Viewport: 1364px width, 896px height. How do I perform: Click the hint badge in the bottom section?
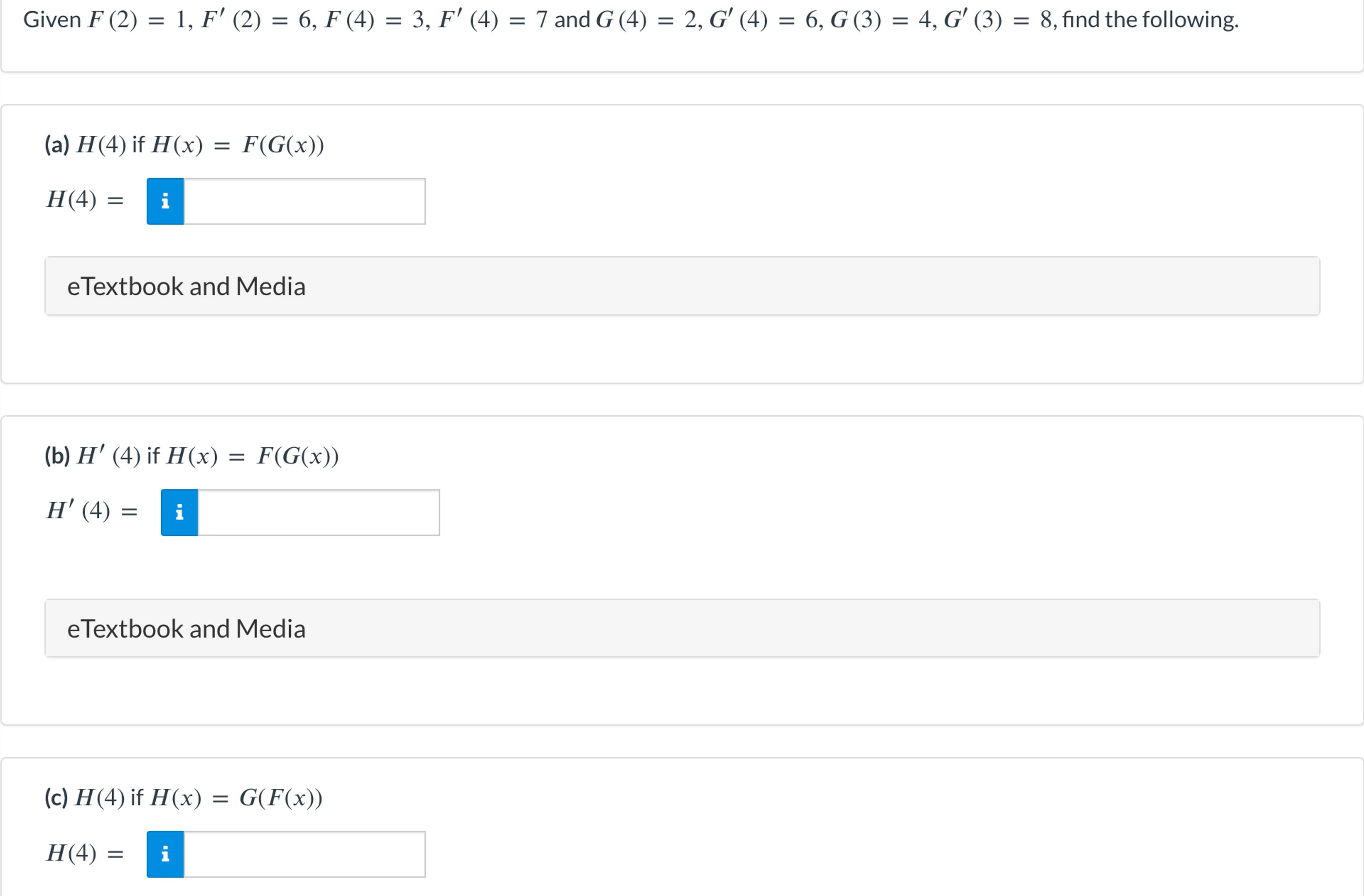click(x=165, y=854)
